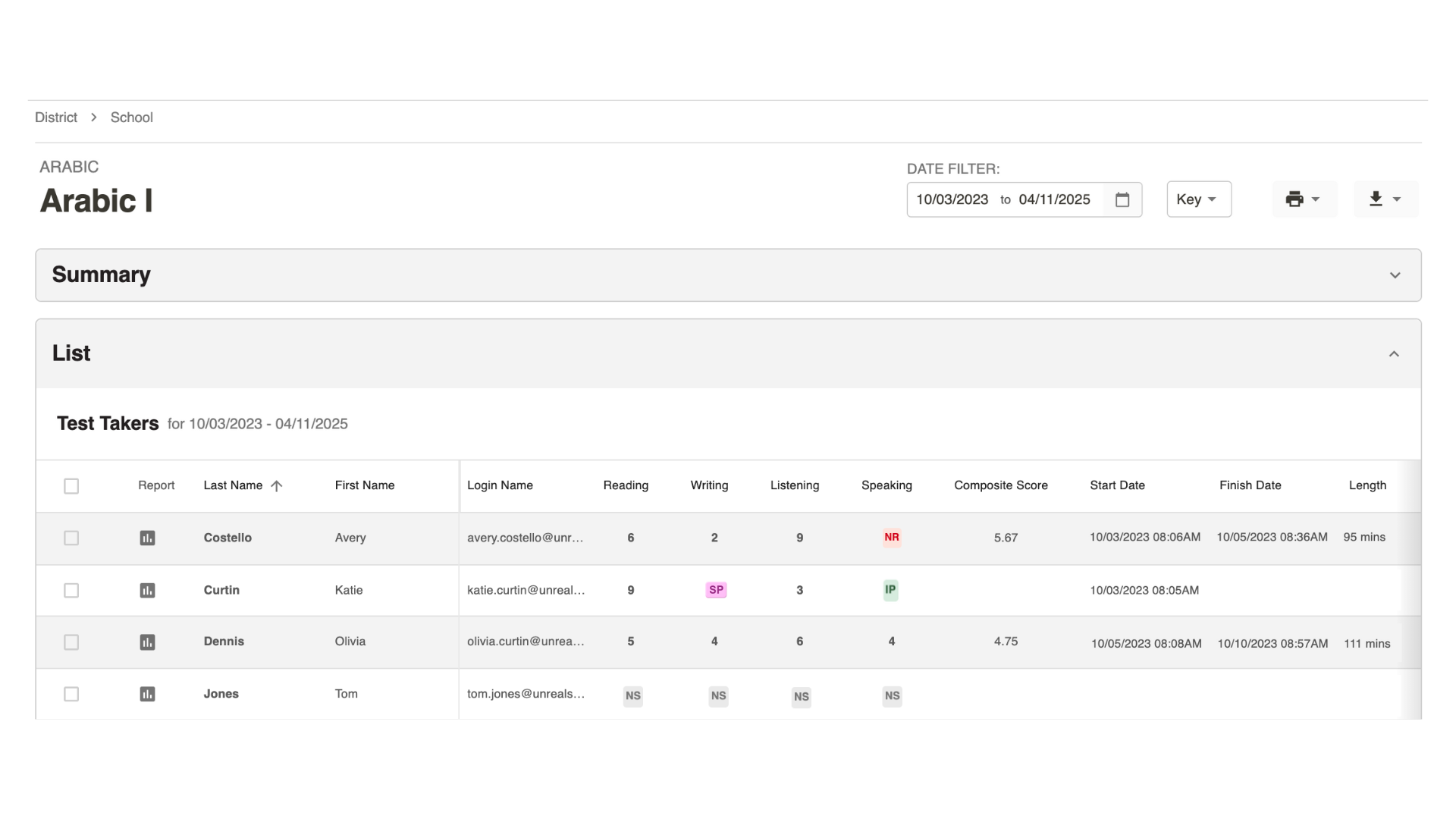Expand the Summary section chevron
1456x819 pixels.
[x=1395, y=275]
